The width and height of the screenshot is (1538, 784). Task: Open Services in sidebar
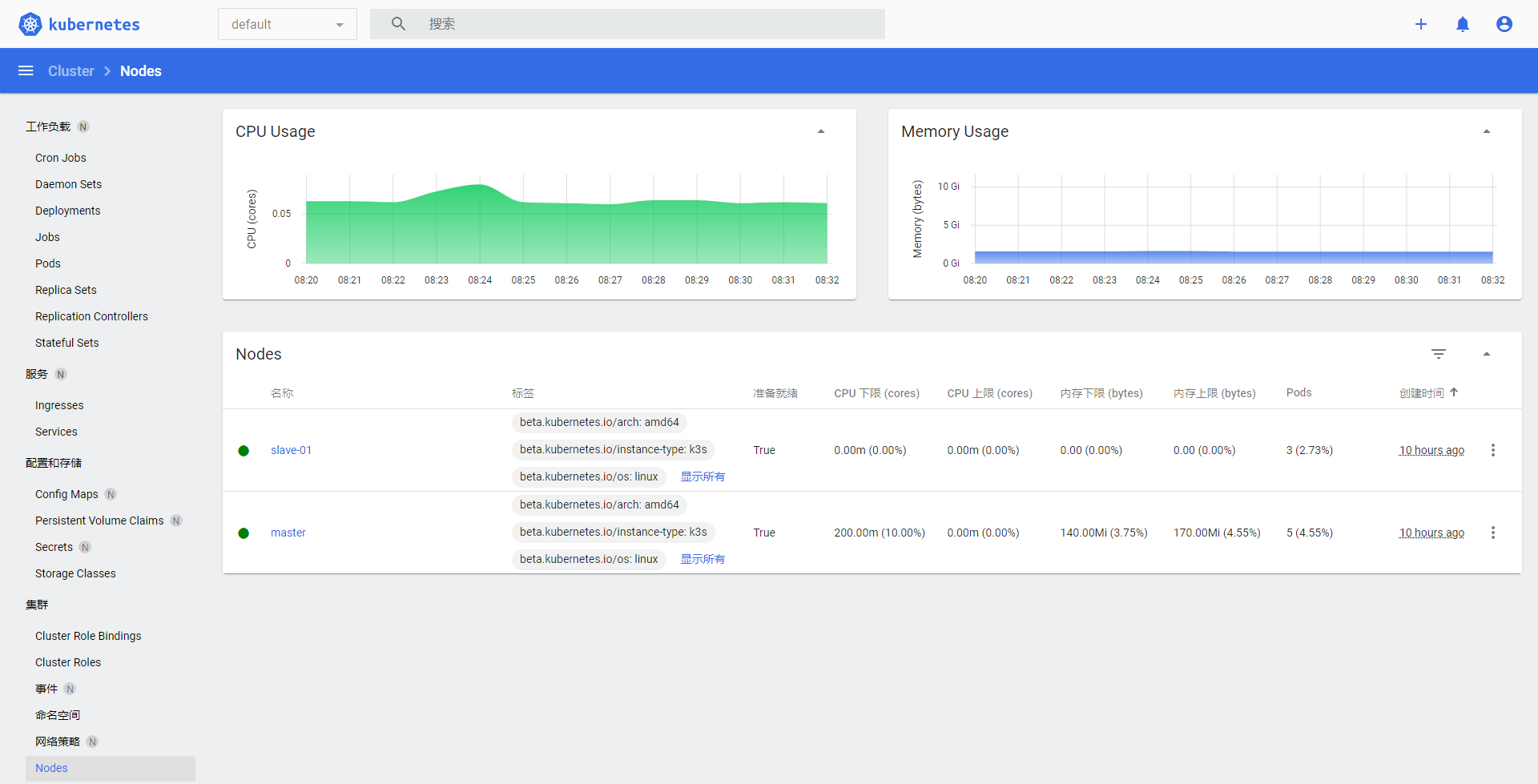click(56, 432)
